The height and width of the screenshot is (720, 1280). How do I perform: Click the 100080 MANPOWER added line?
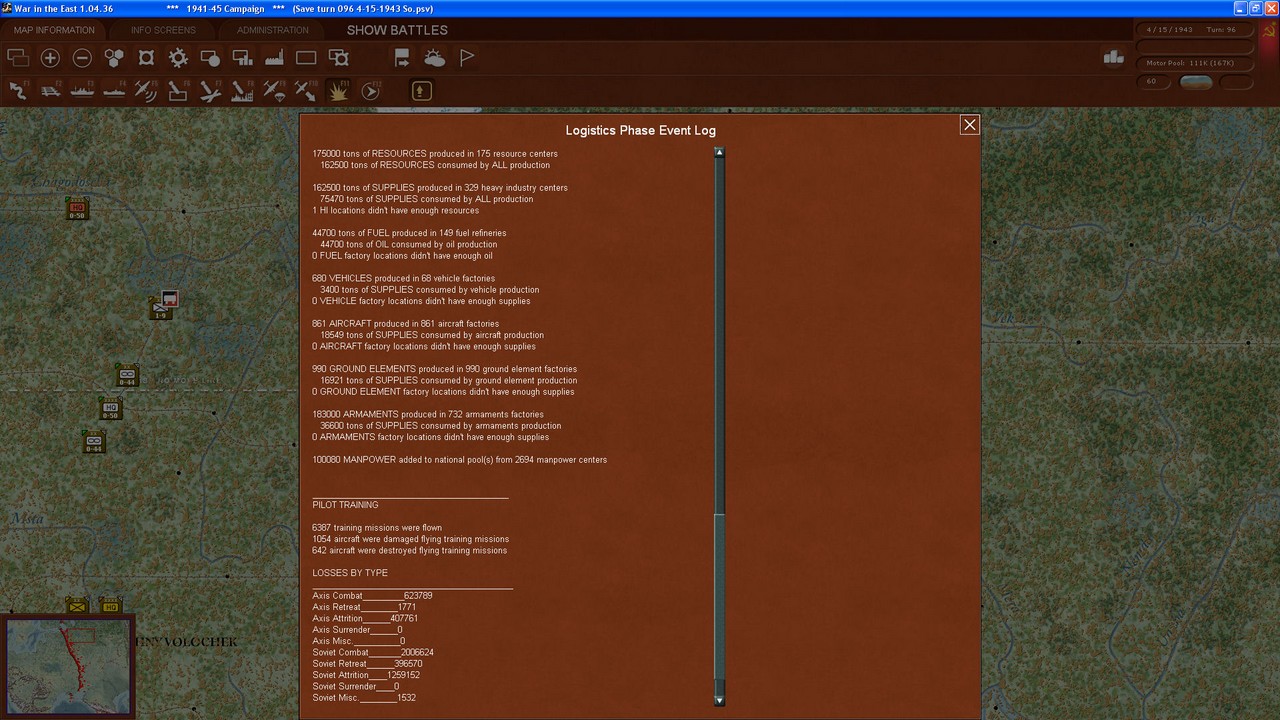(460, 460)
